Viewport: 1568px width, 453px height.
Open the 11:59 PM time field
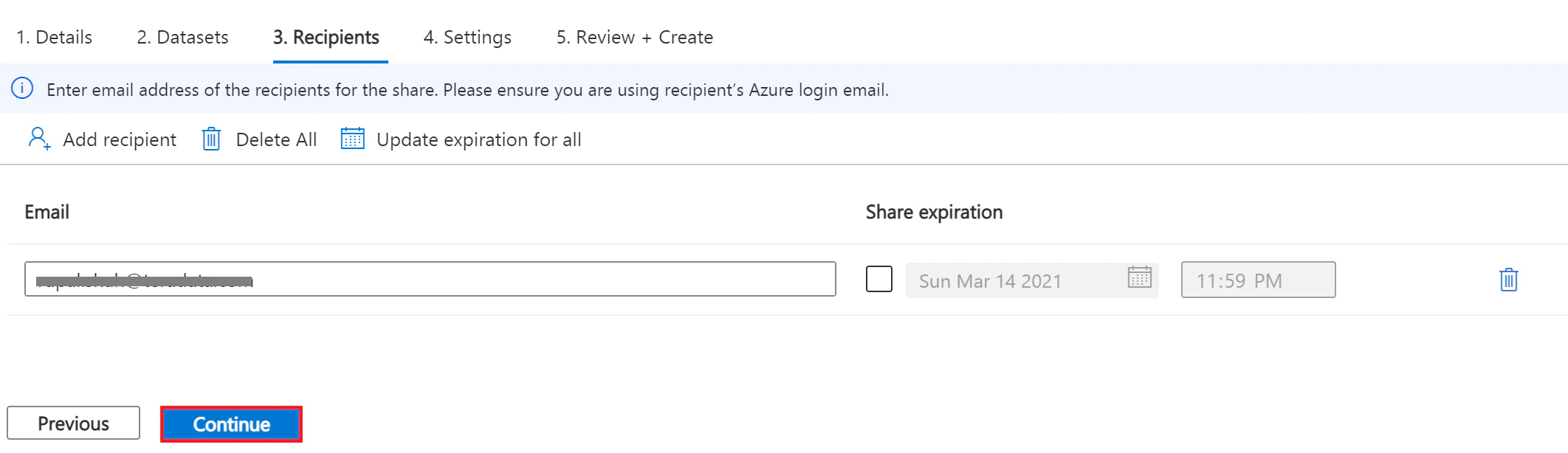pos(1258,280)
